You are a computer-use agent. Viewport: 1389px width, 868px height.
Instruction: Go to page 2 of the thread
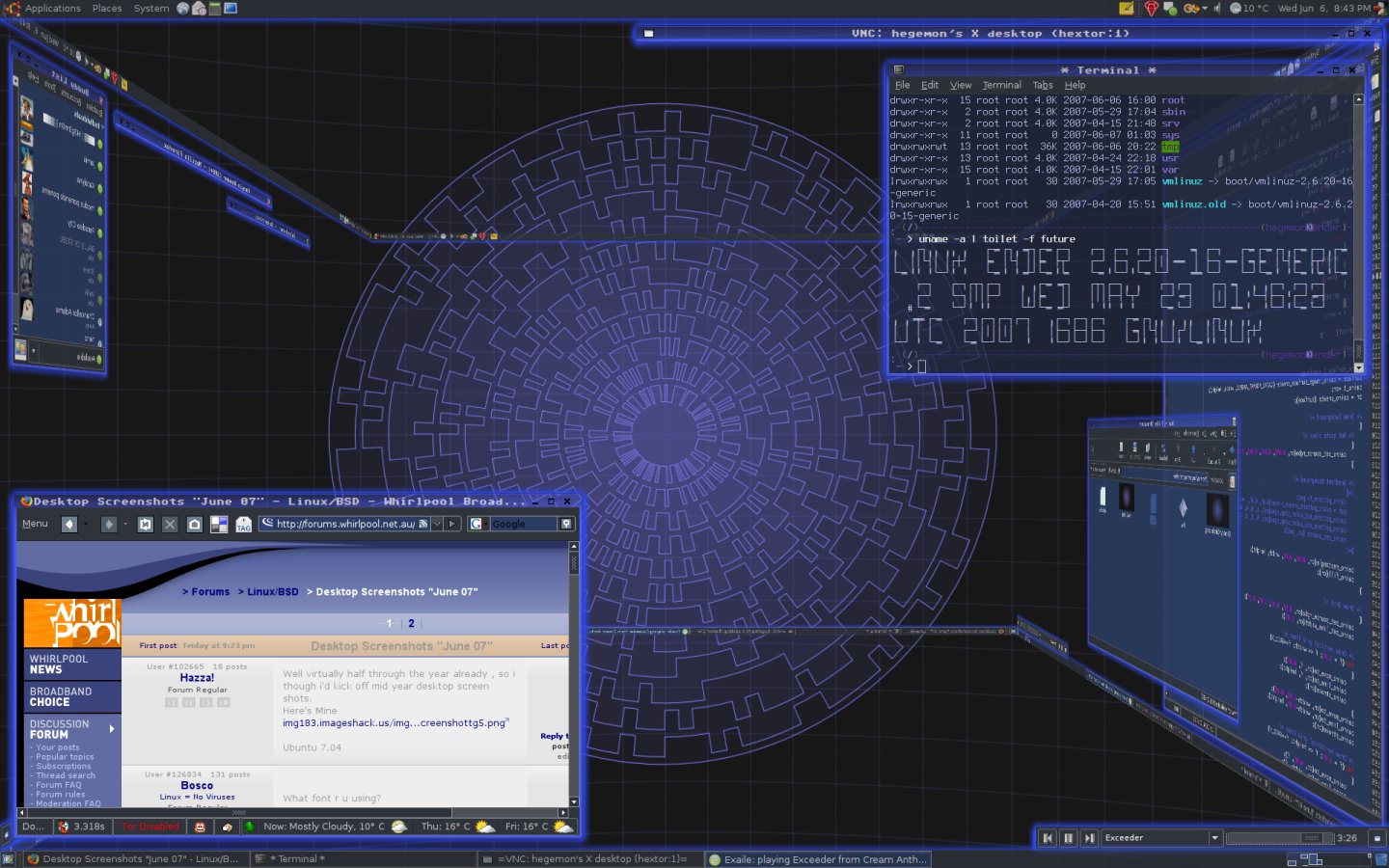coord(411,624)
